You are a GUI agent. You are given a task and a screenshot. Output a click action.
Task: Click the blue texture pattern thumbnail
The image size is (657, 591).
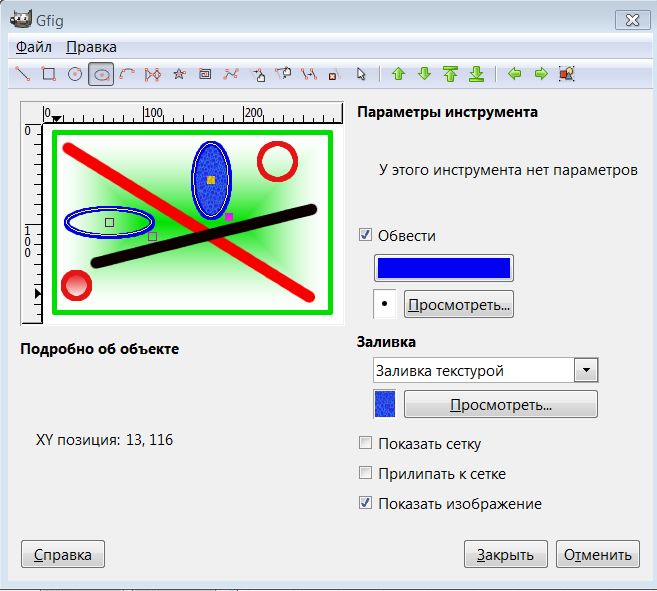(384, 404)
